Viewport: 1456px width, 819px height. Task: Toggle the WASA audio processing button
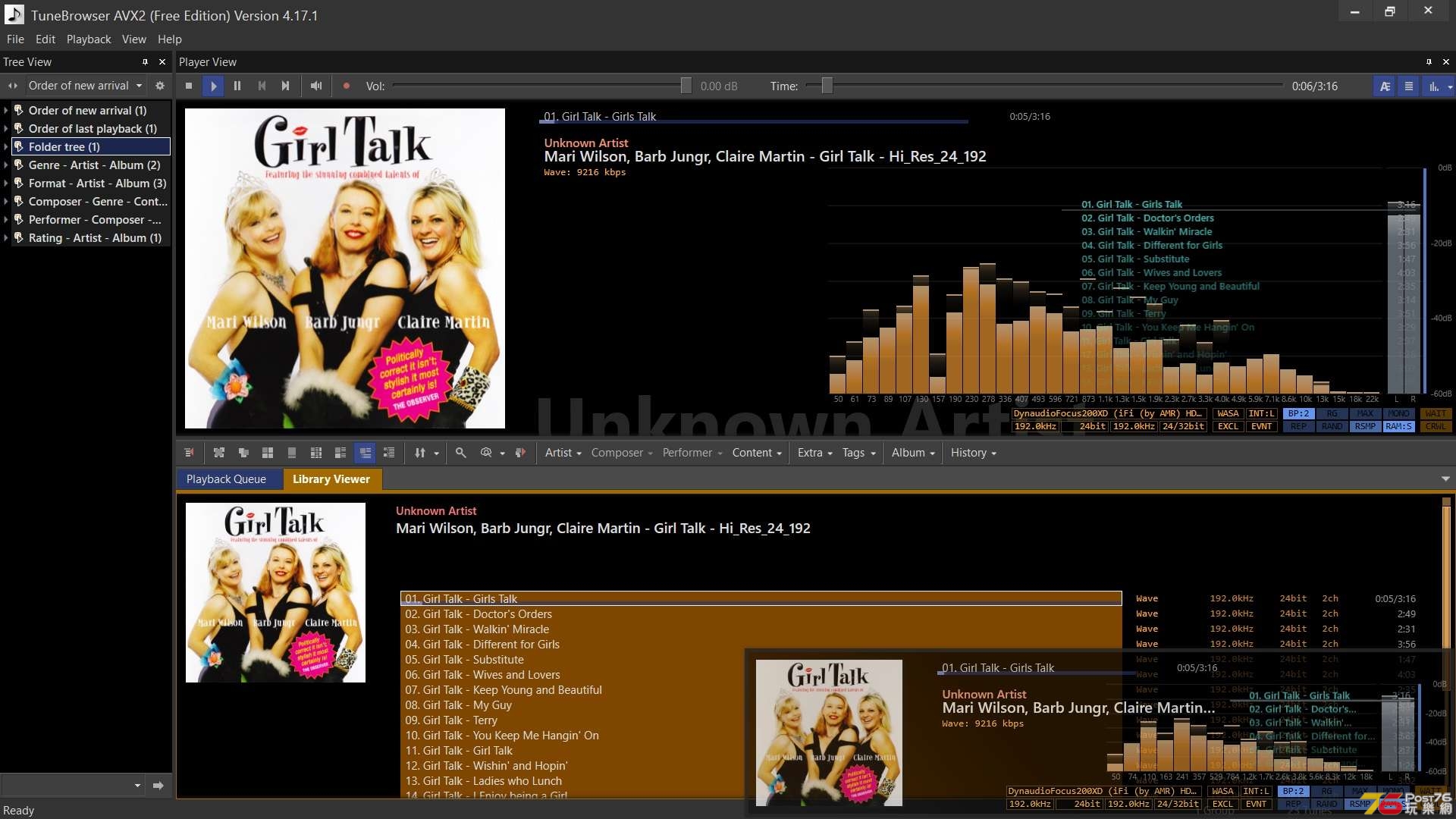pos(1225,413)
